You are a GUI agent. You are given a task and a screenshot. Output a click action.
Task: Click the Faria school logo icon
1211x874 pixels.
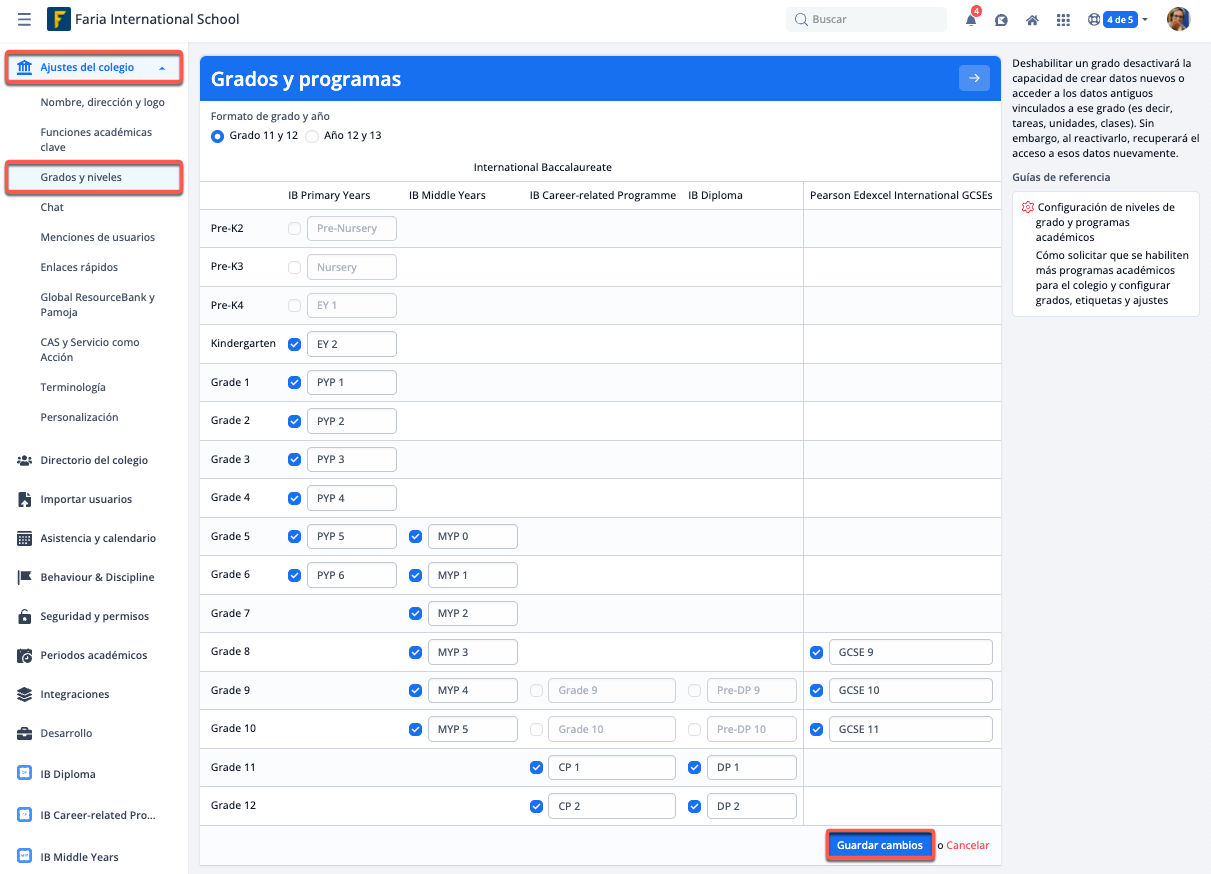59,19
